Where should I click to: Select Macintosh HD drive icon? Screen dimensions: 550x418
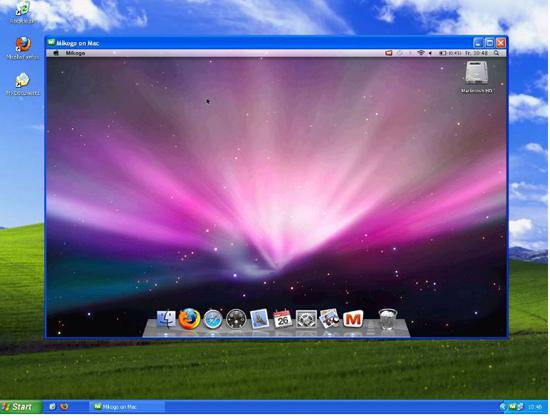click(477, 77)
